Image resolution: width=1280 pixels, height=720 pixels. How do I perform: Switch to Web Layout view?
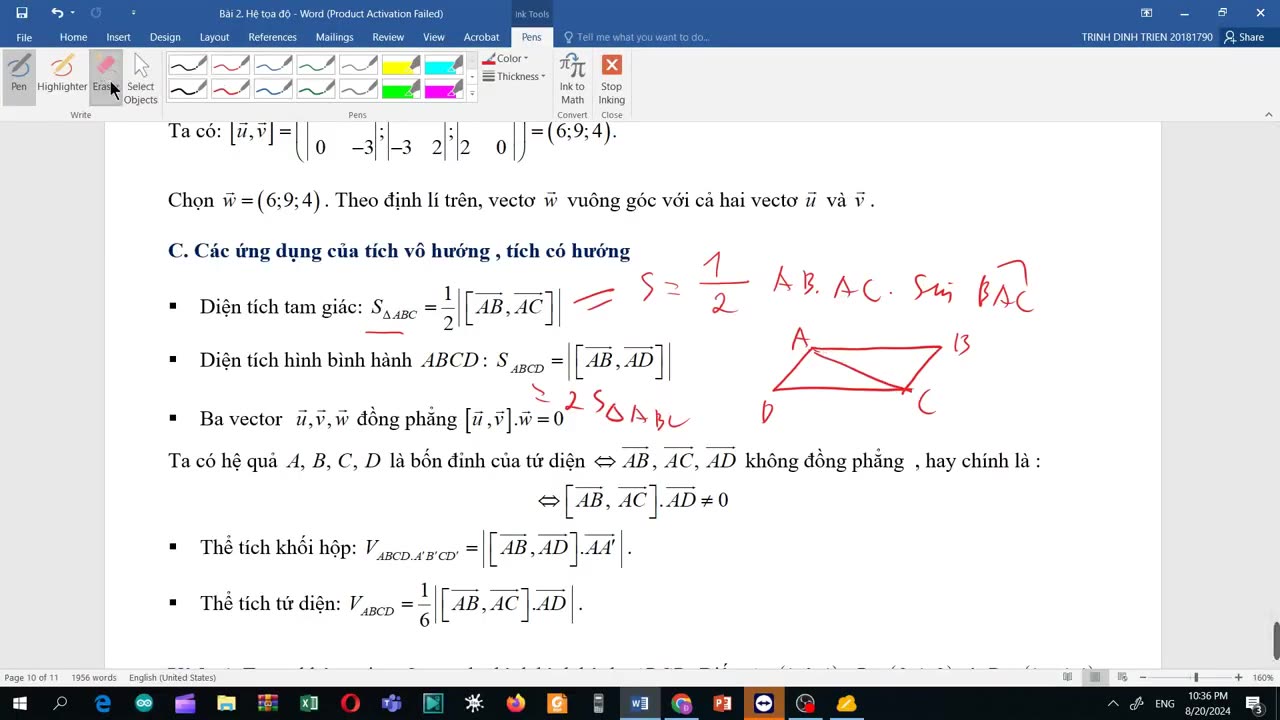point(1122,677)
